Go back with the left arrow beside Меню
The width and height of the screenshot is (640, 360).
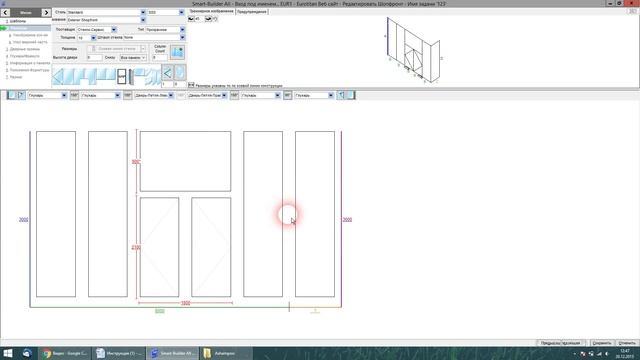pyautogui.click(x=5, y=12)
